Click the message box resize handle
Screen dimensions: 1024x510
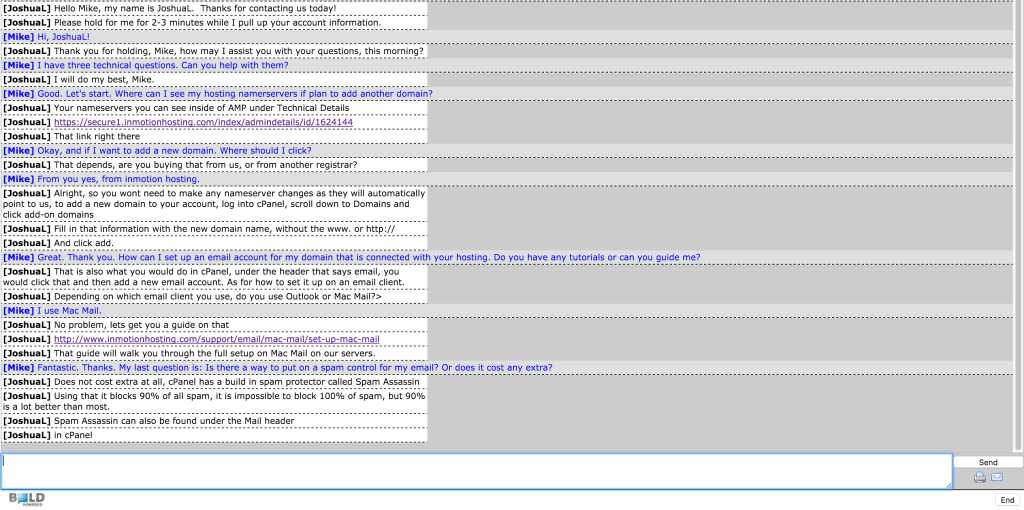(x=946, y=484)
